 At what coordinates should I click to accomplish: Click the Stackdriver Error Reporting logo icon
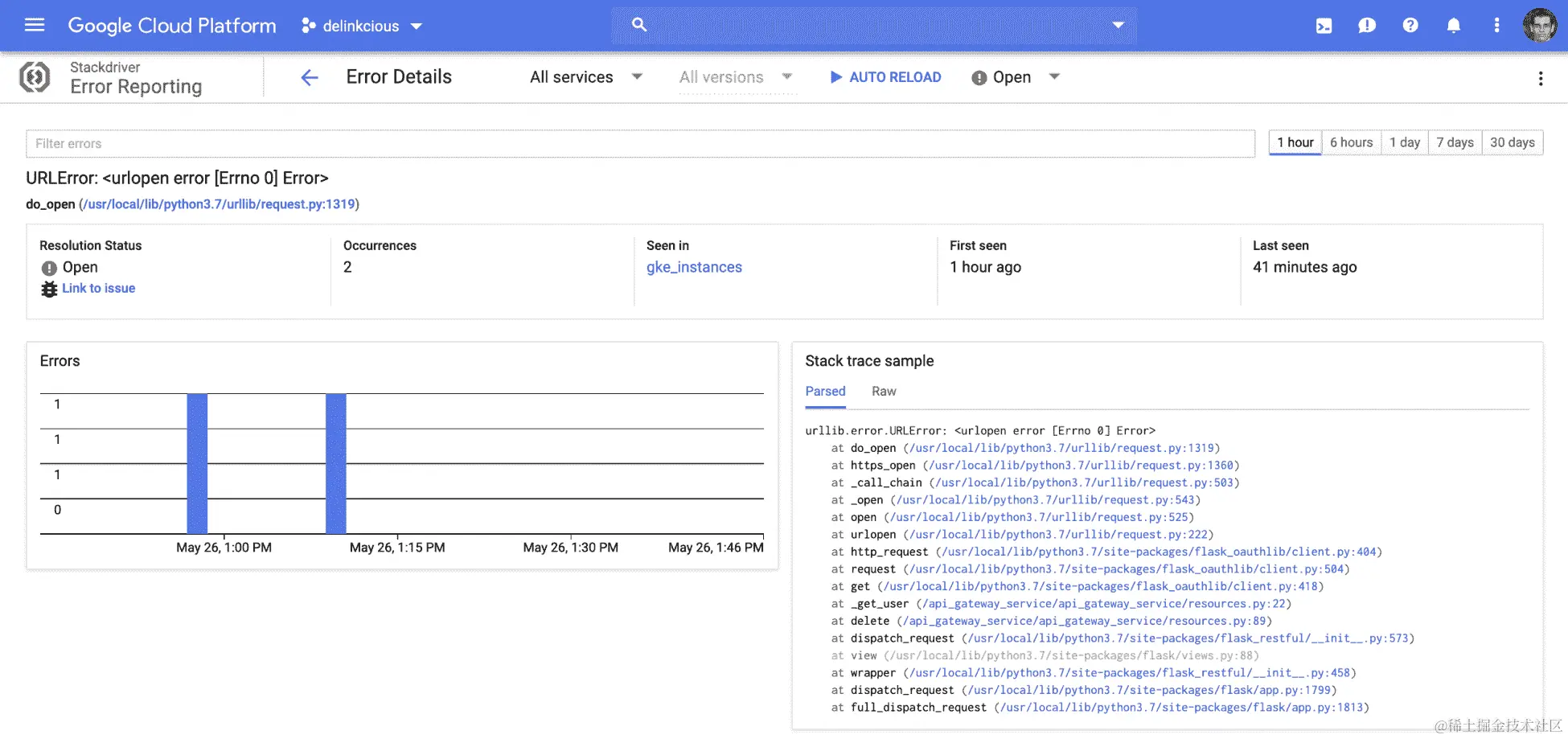pos(35,77)
